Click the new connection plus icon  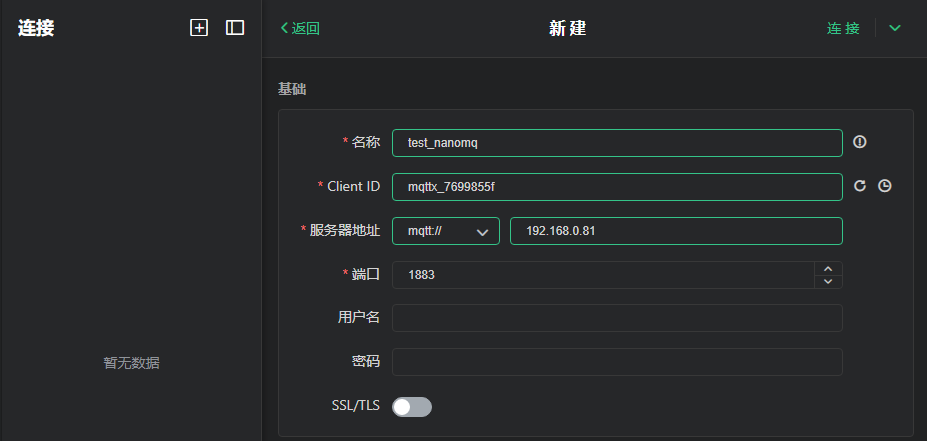(199, 28)
